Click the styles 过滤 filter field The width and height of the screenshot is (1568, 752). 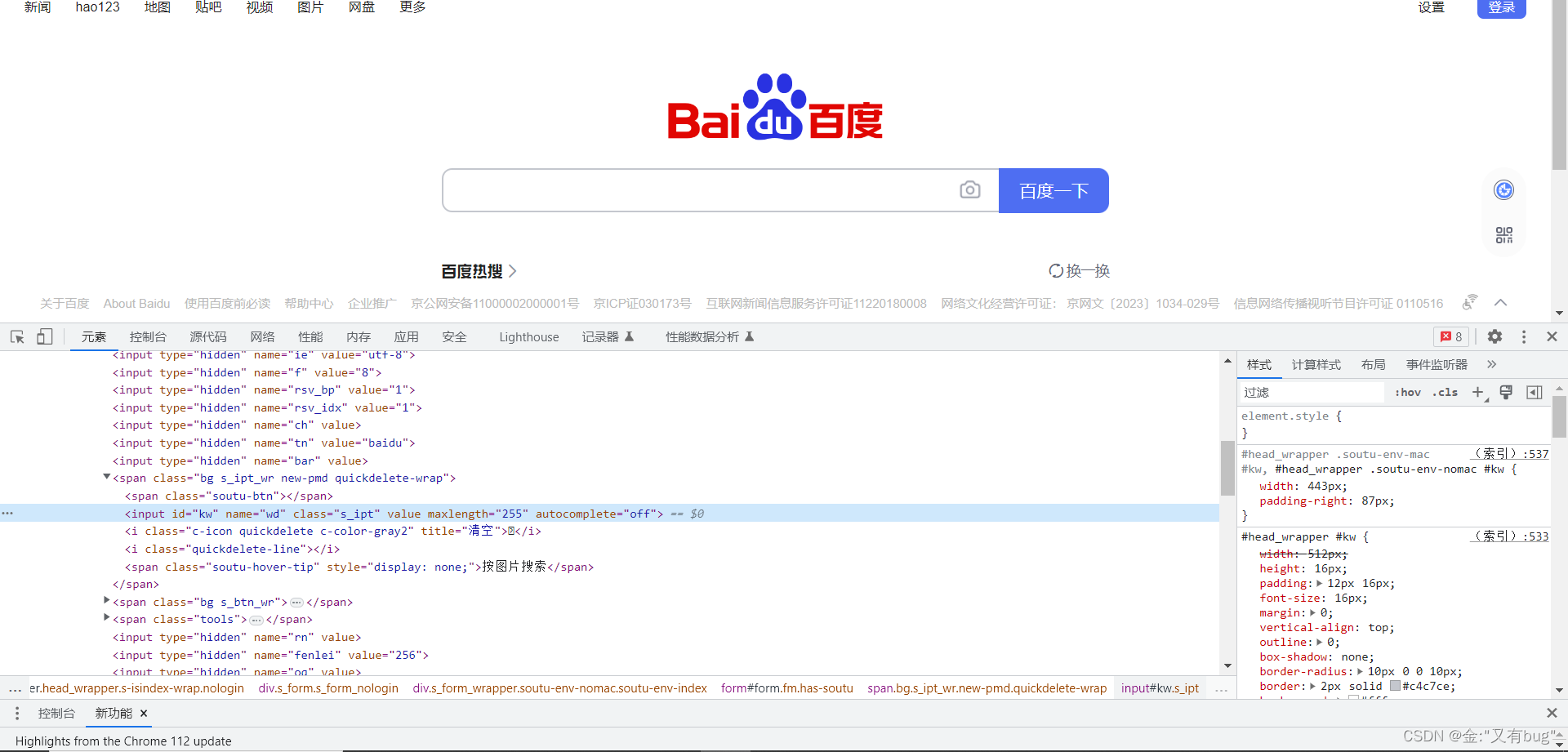(x=1312, y=393)
